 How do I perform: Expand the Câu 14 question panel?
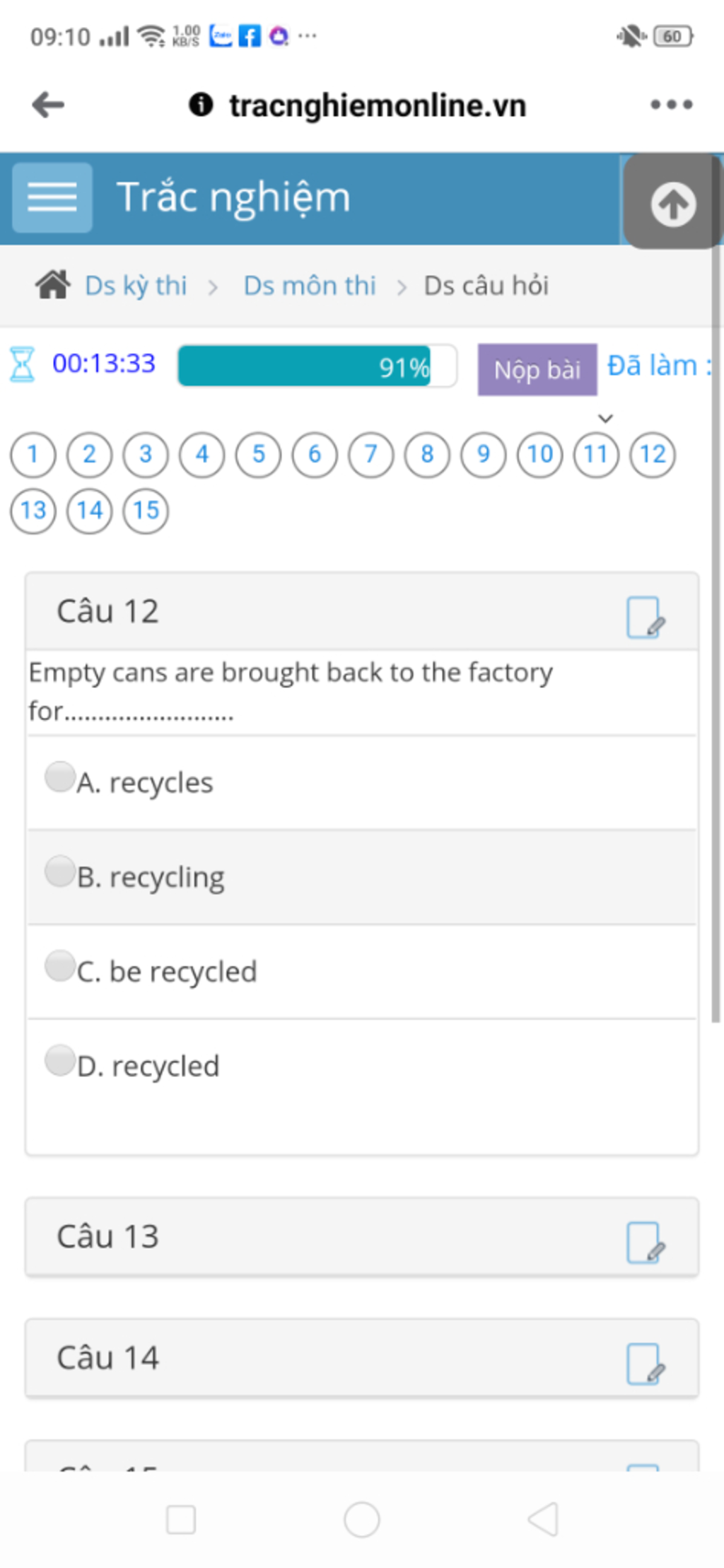[x=362, y=1358]
